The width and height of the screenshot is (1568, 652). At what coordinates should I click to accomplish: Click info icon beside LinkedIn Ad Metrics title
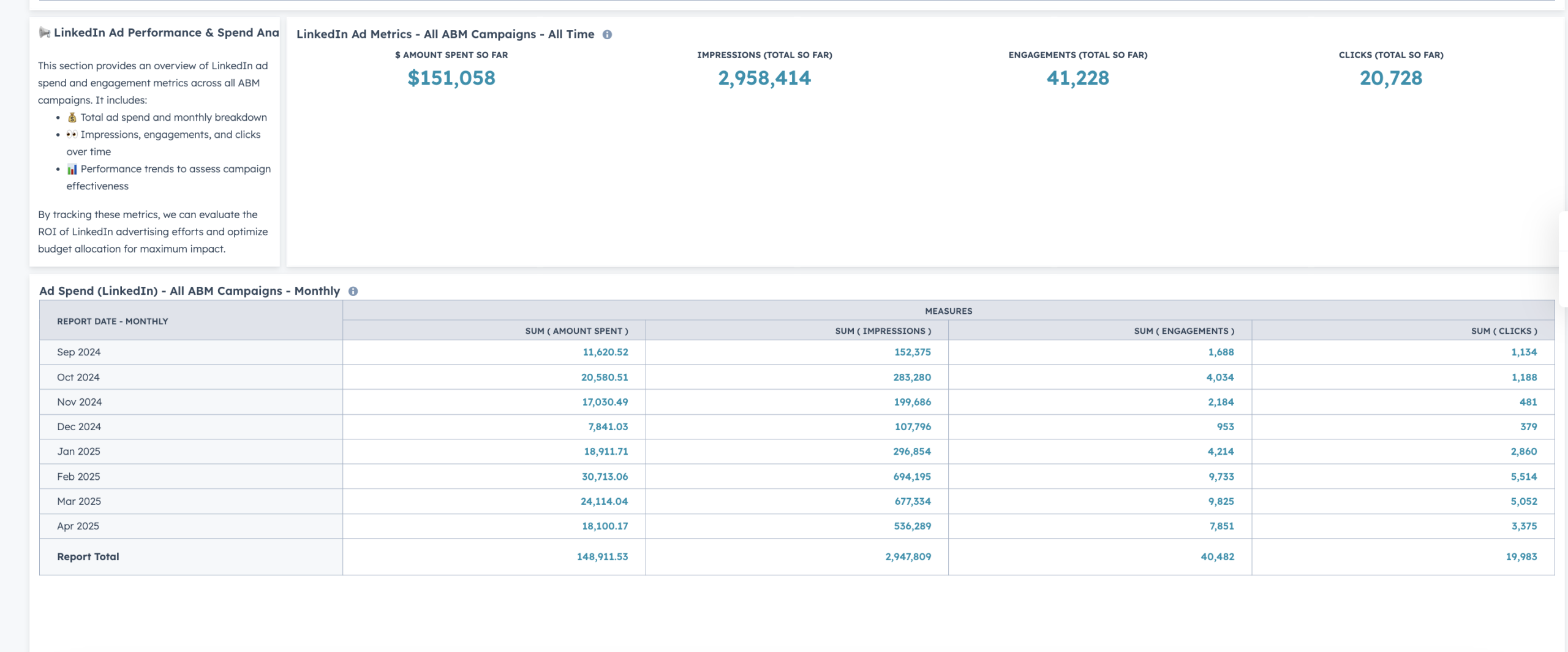click(x=607, y=35)
